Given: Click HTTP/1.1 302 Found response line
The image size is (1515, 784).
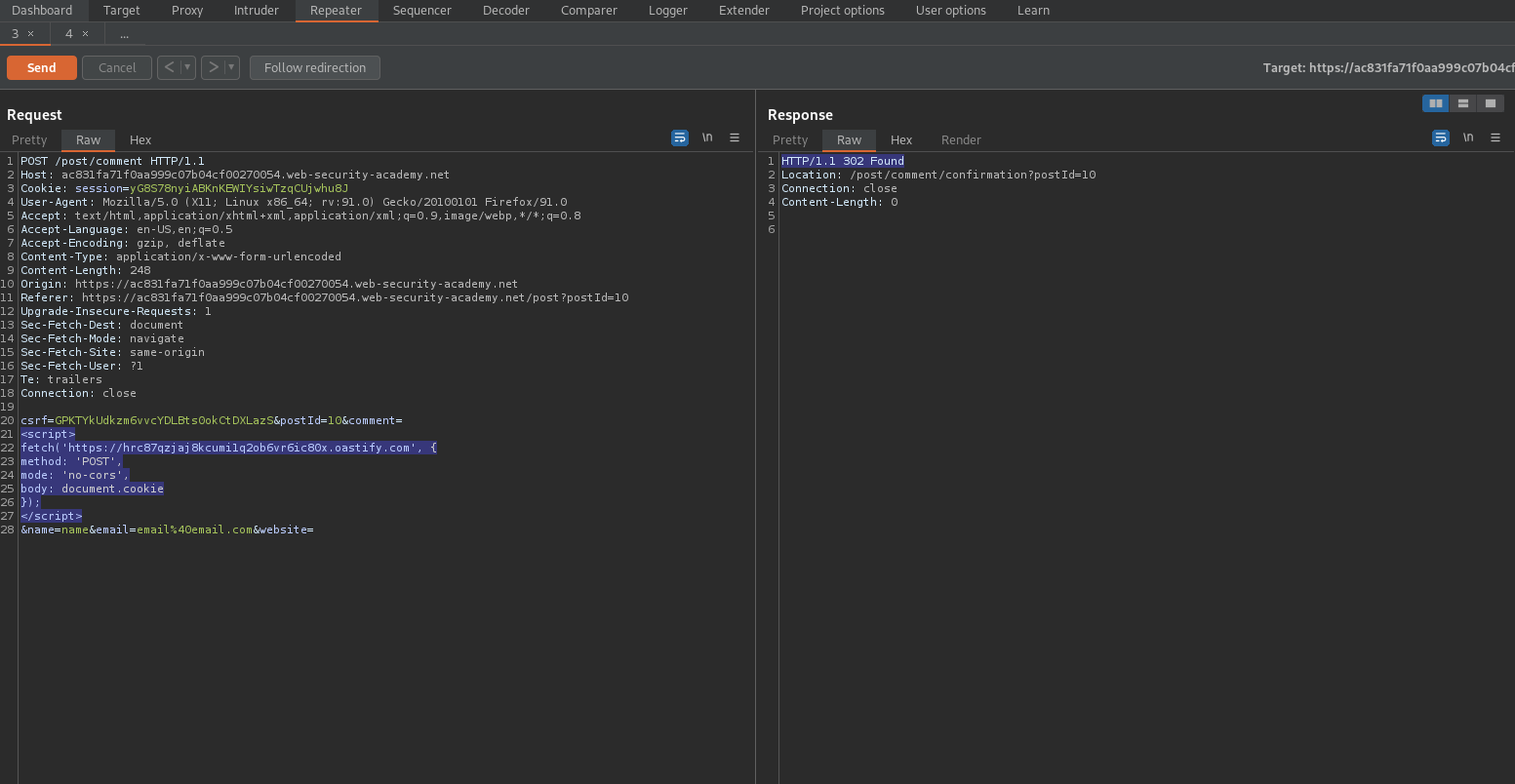Looking at the screenshot, I should [x=843, y=161].
